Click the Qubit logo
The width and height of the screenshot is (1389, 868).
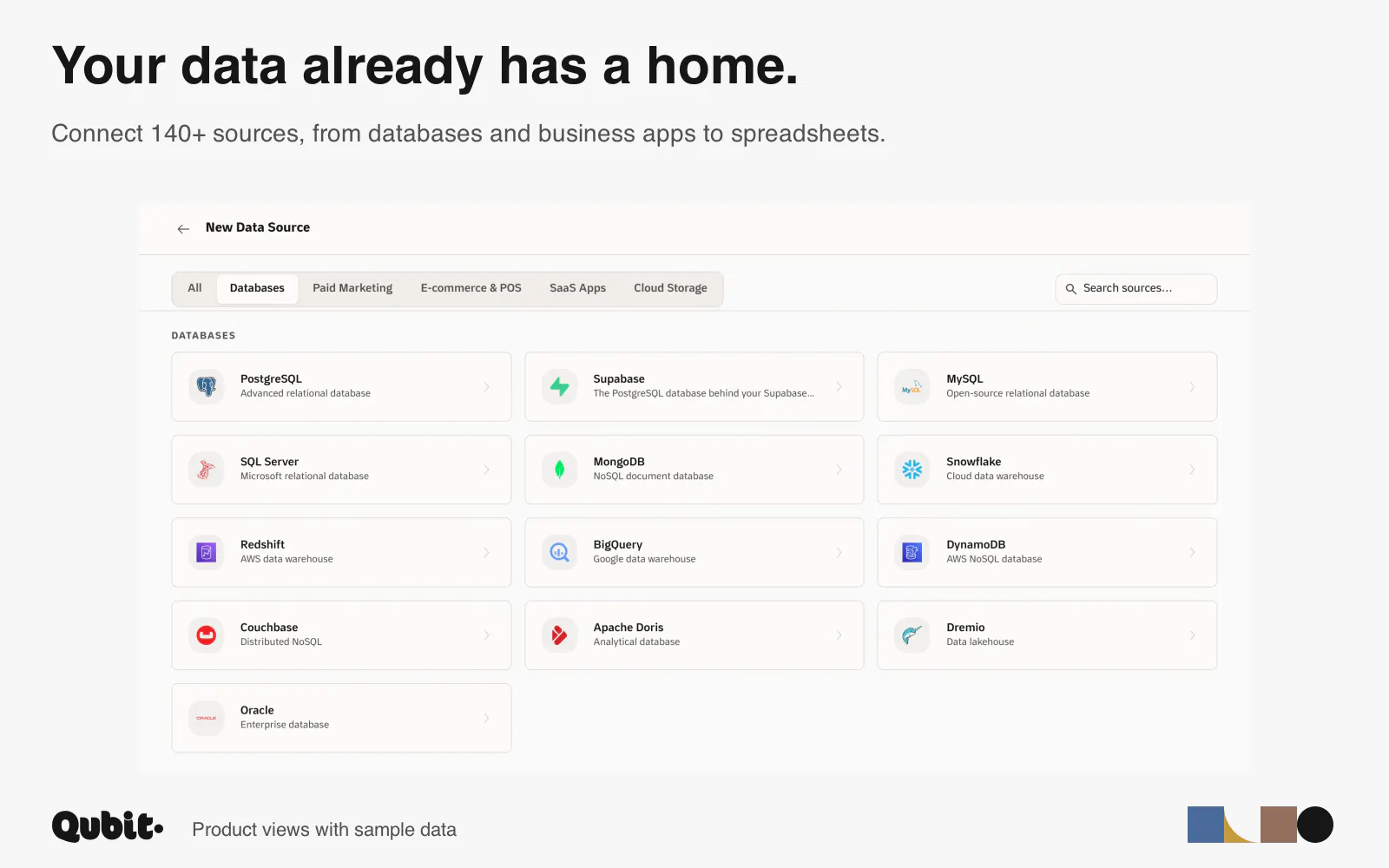coord(108,825)
